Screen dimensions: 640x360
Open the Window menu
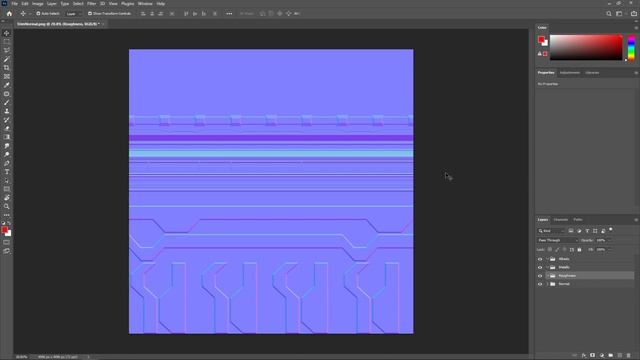(x=145, y=4)
